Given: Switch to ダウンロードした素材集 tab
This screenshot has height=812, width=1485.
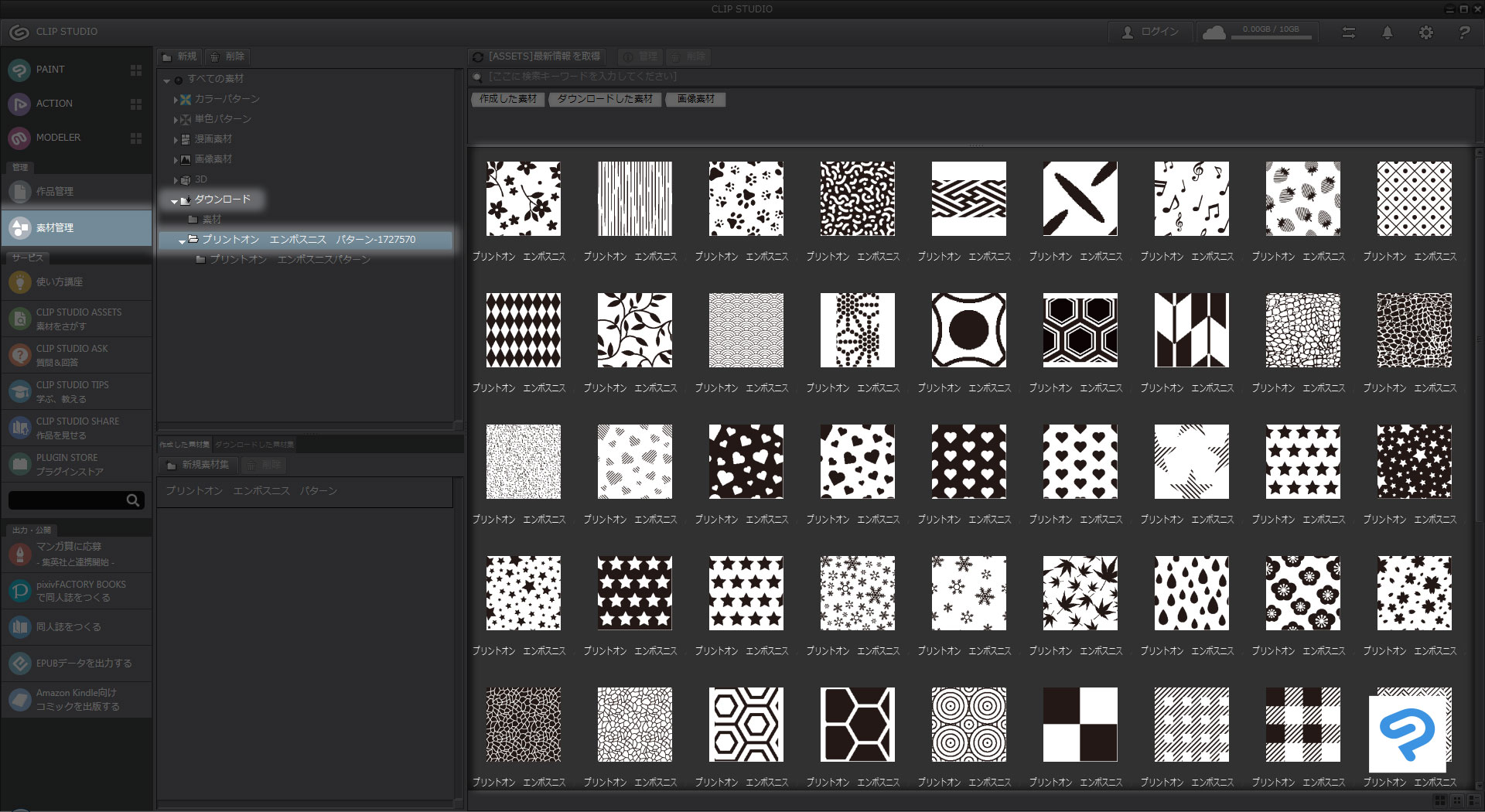Looking at the screenshot, I should (254, 445).
